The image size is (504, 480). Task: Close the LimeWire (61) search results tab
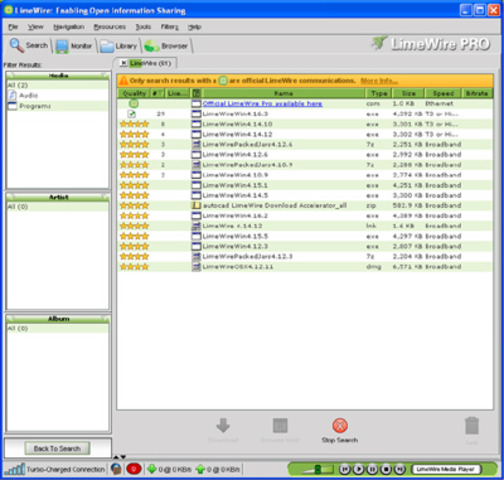pyautogui.click(x=123, y=63)
